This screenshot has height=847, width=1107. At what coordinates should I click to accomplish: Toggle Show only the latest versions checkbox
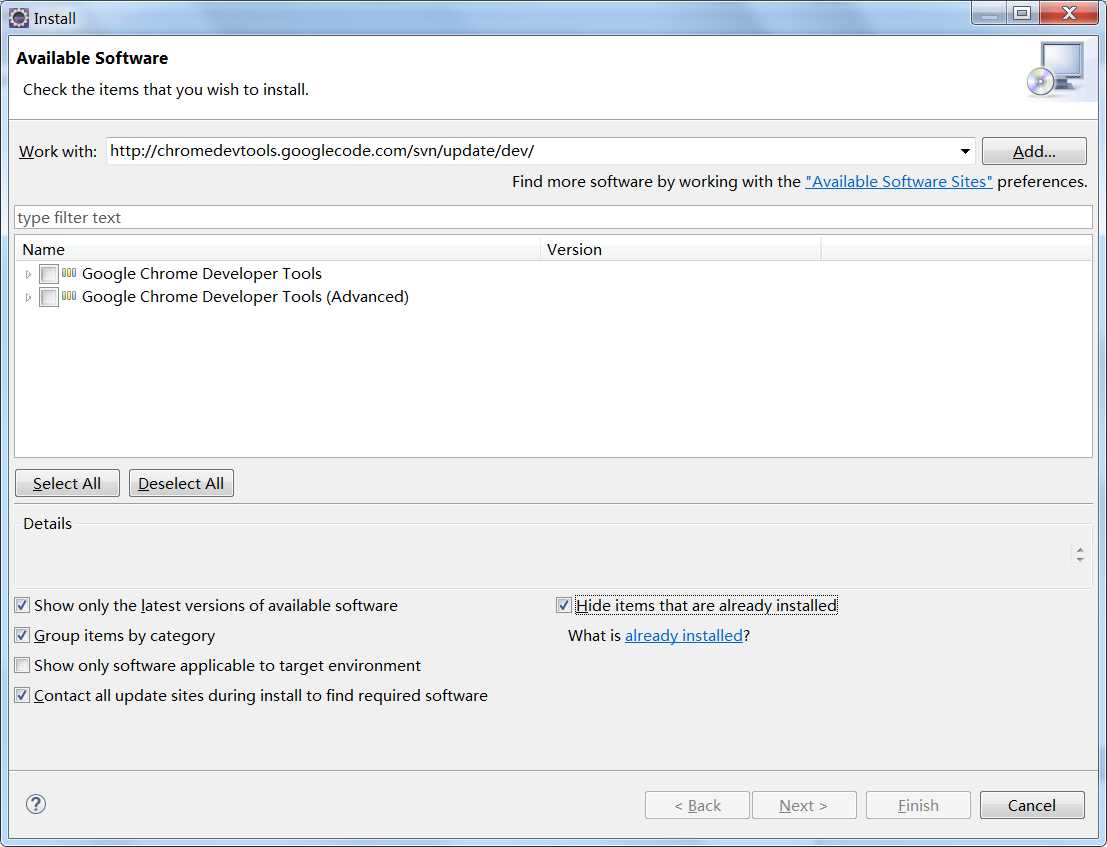(23, 605)
